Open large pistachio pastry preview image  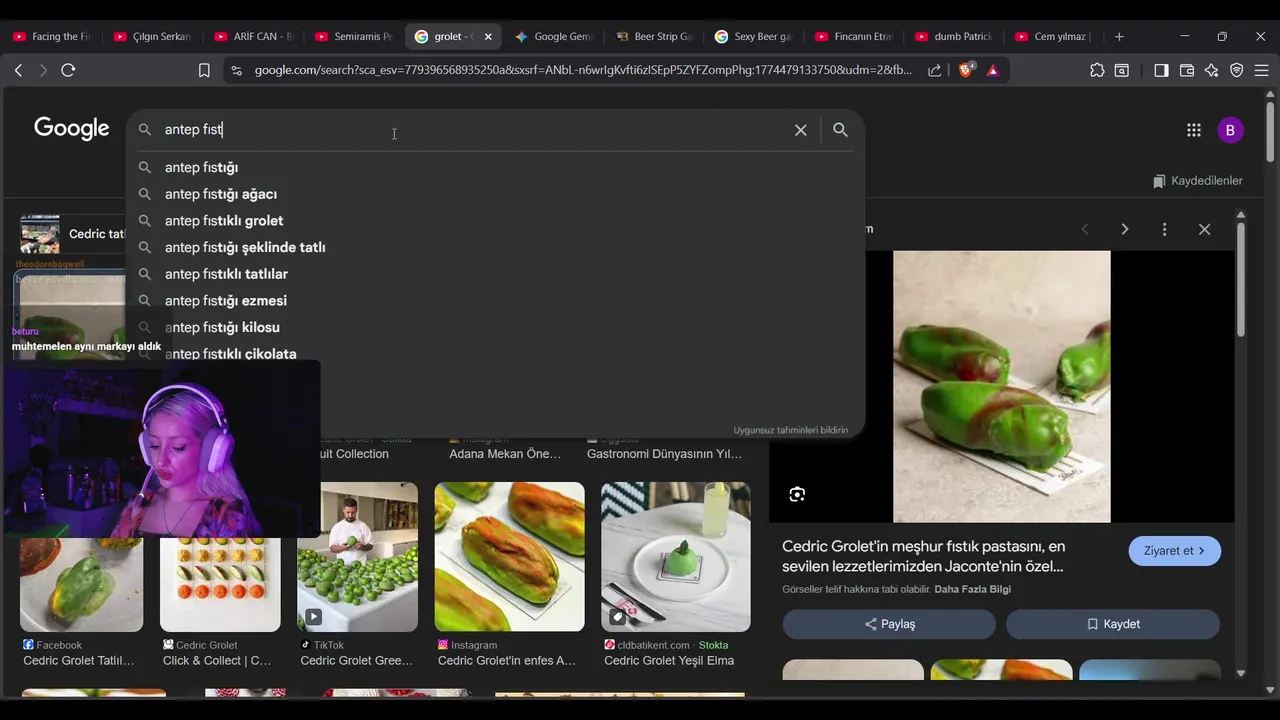[1001, 386]
